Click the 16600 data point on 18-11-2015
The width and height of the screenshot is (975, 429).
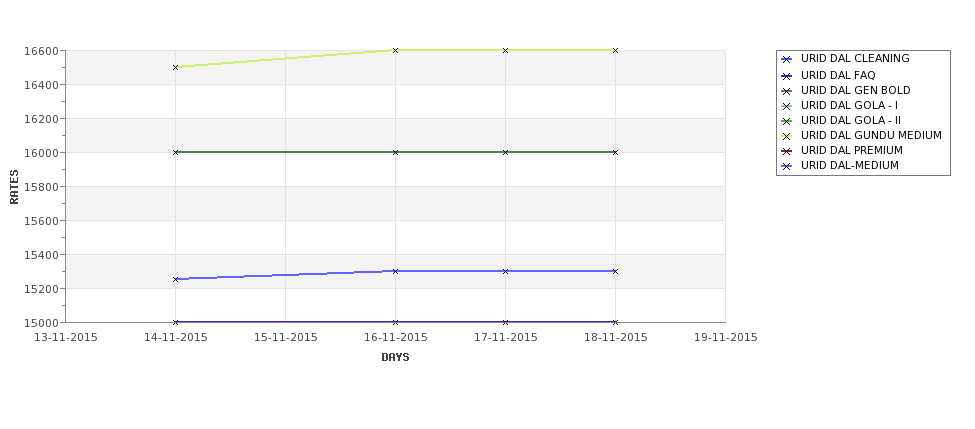click(616, 50)
